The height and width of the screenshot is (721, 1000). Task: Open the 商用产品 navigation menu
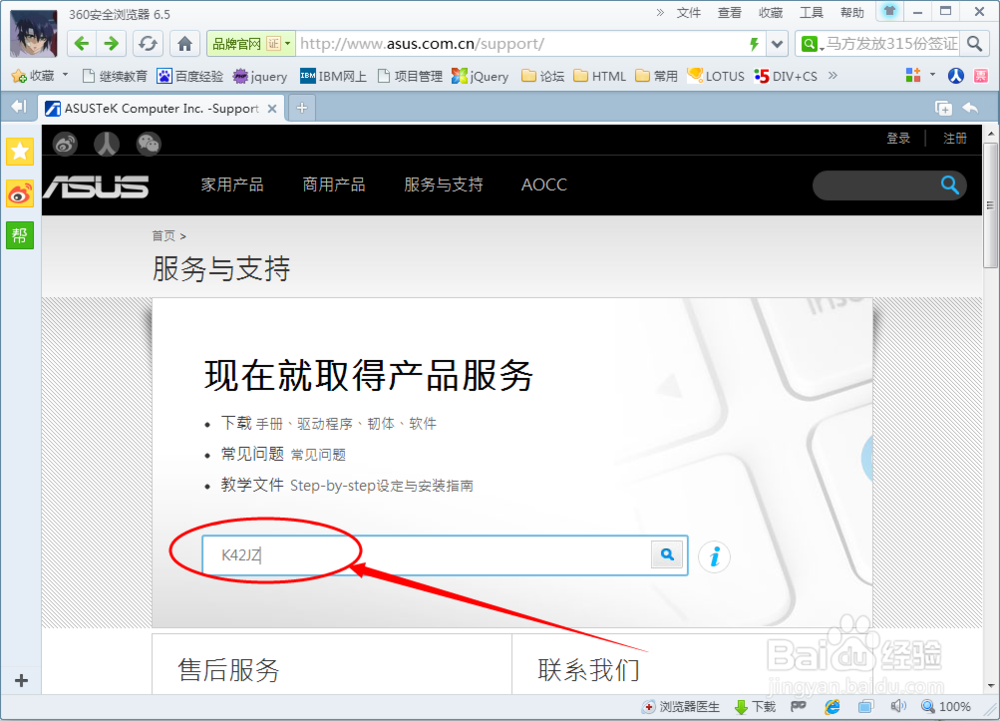(x=334, y=185)
